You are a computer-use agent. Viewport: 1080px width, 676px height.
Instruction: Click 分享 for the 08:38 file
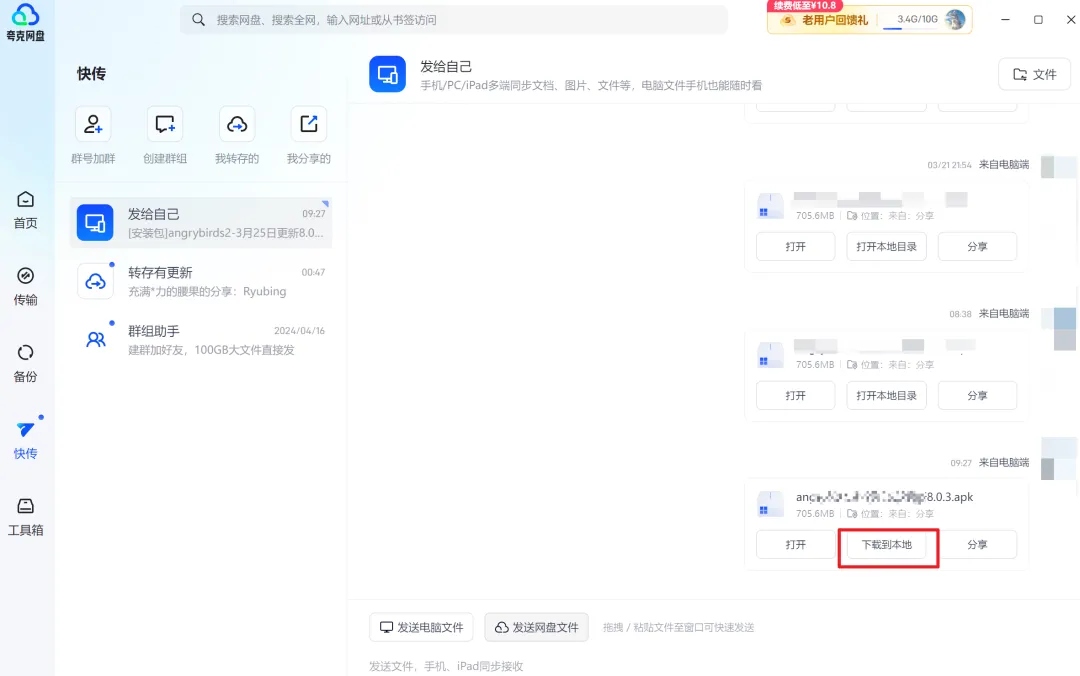(977, 396)
